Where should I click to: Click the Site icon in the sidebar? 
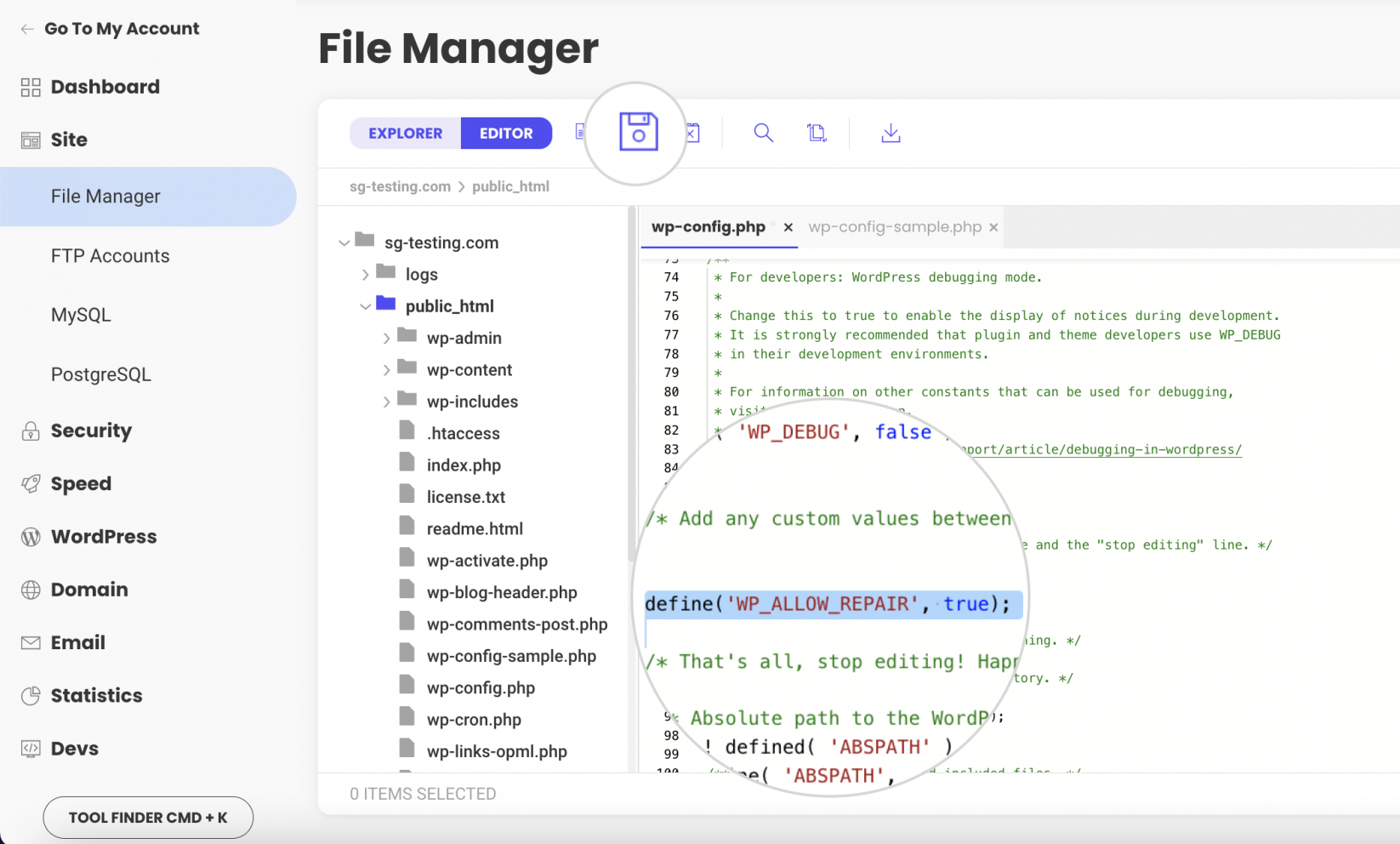31,140
